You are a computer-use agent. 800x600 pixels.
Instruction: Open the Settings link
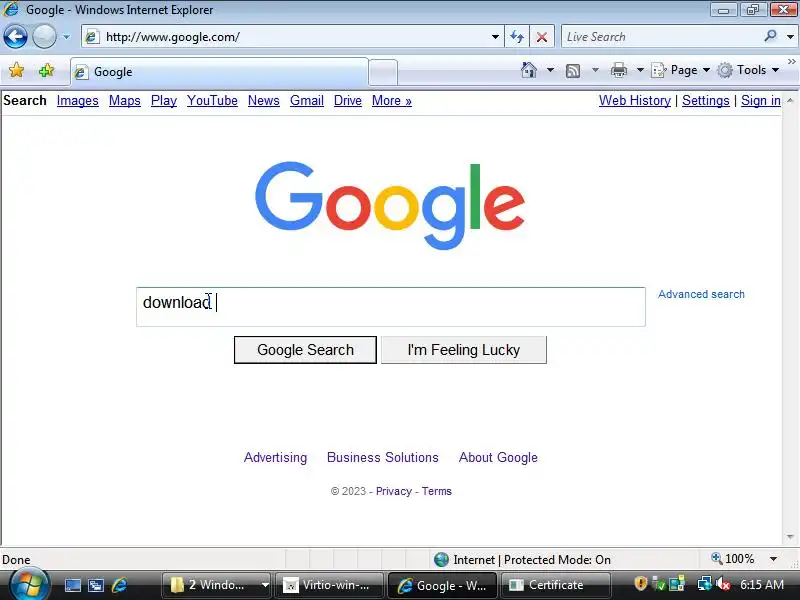pos(706,101)
